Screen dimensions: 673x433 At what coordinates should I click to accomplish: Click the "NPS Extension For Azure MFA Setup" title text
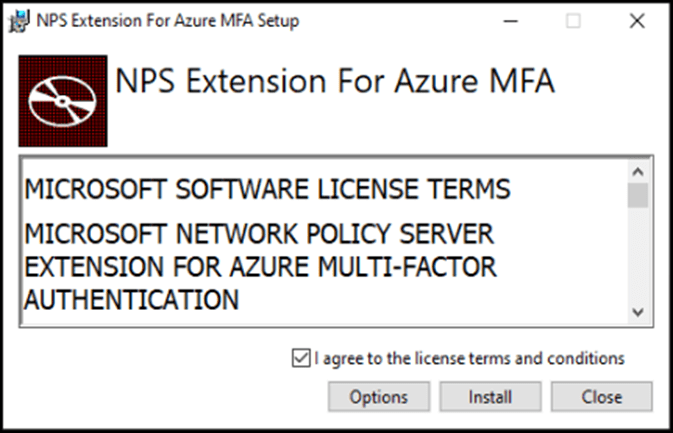(x=167, y=21)
